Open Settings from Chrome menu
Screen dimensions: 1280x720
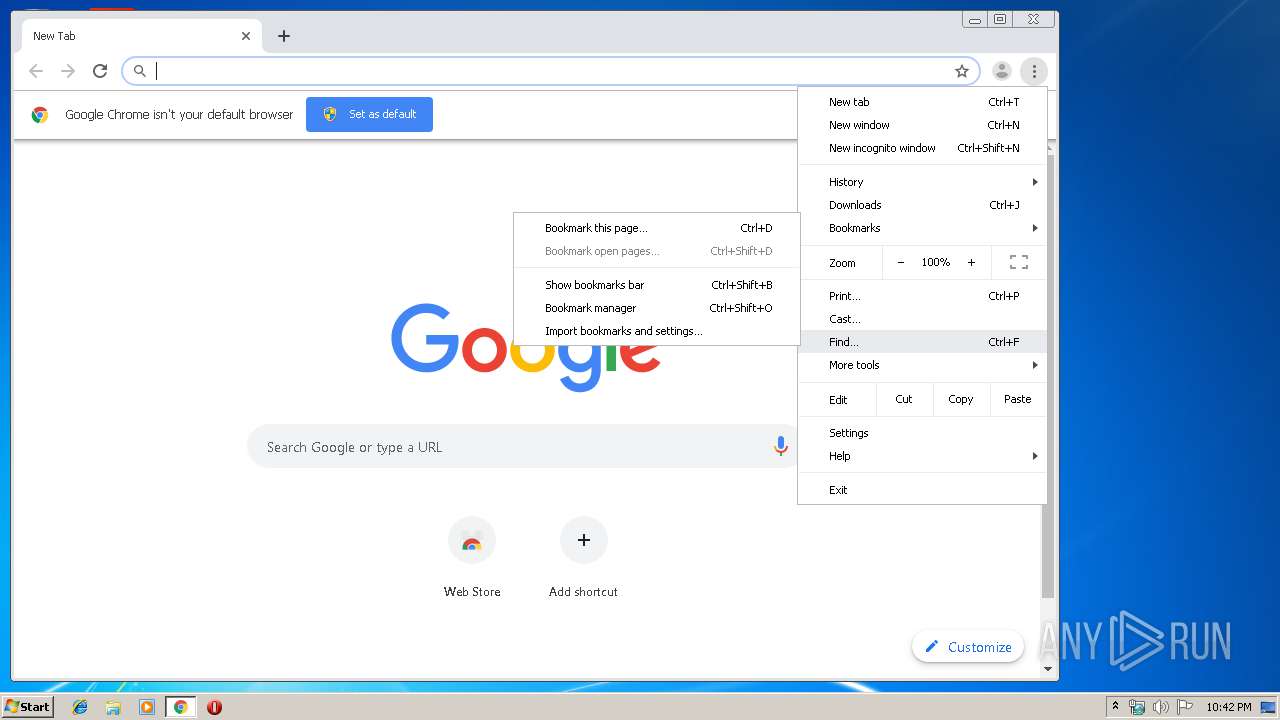coord(922,433)
